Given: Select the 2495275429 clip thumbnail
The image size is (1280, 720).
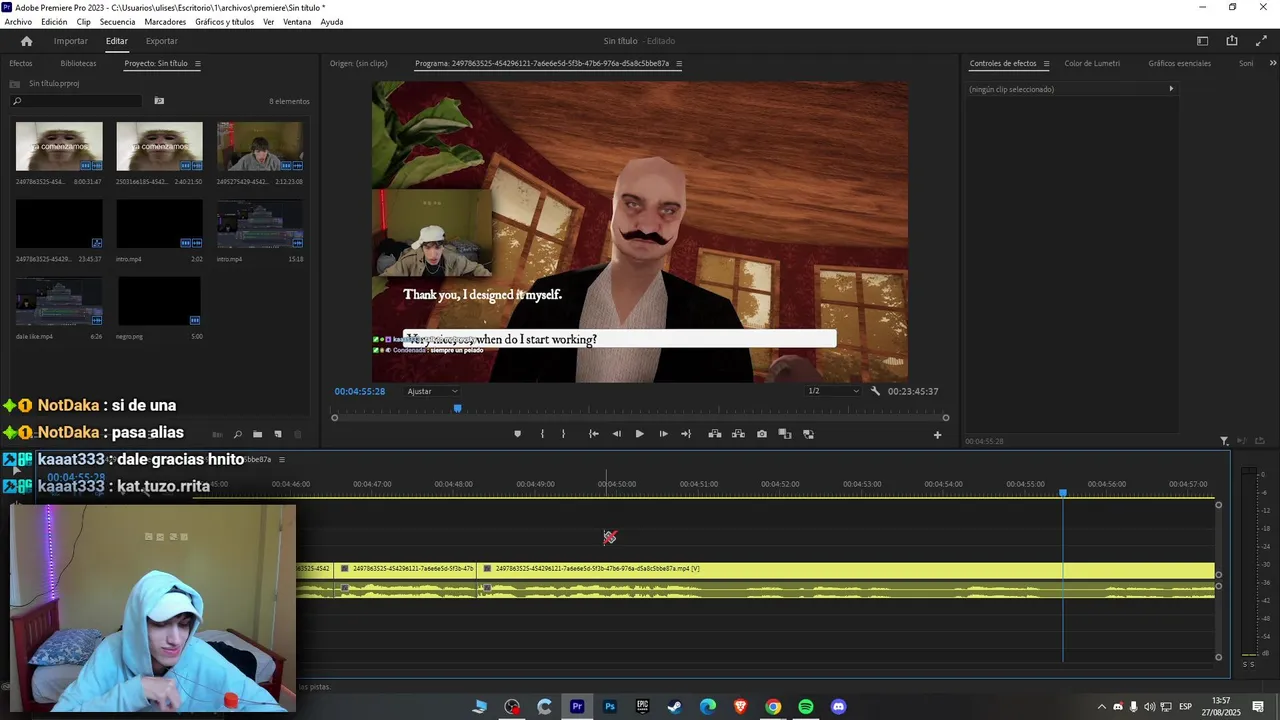Looking at the screenshot, I should (260, 147).
